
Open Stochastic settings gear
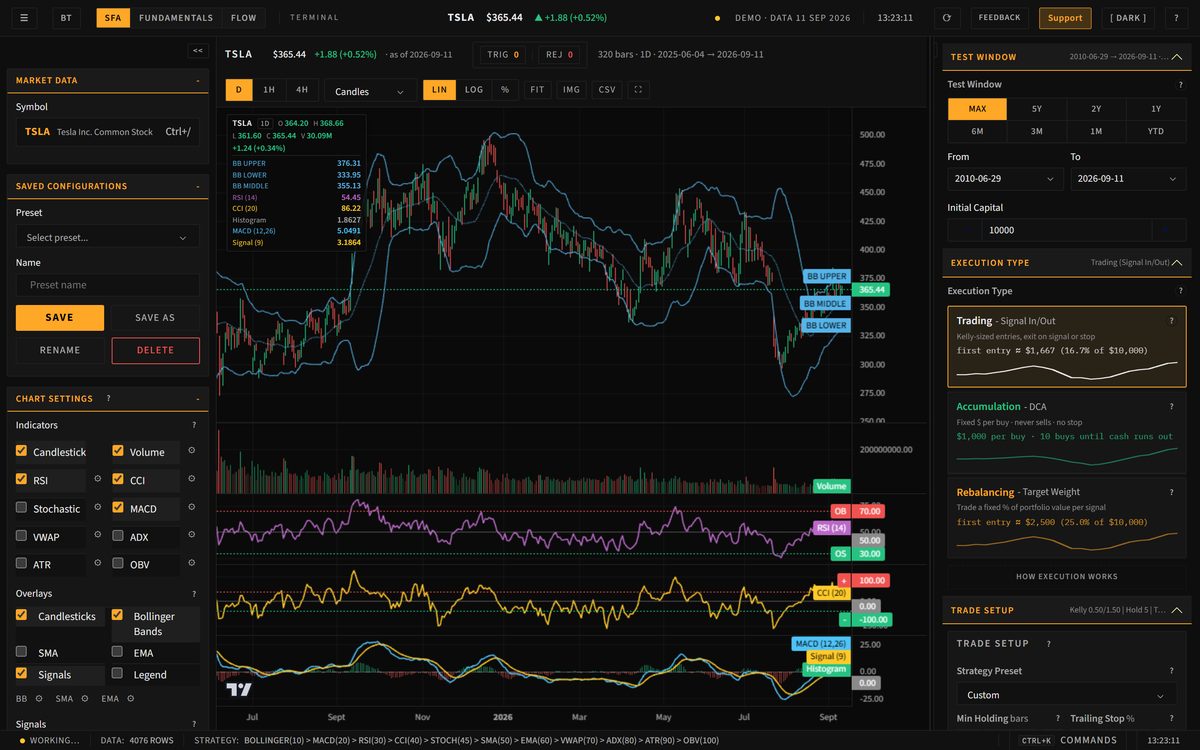(98, 508)
